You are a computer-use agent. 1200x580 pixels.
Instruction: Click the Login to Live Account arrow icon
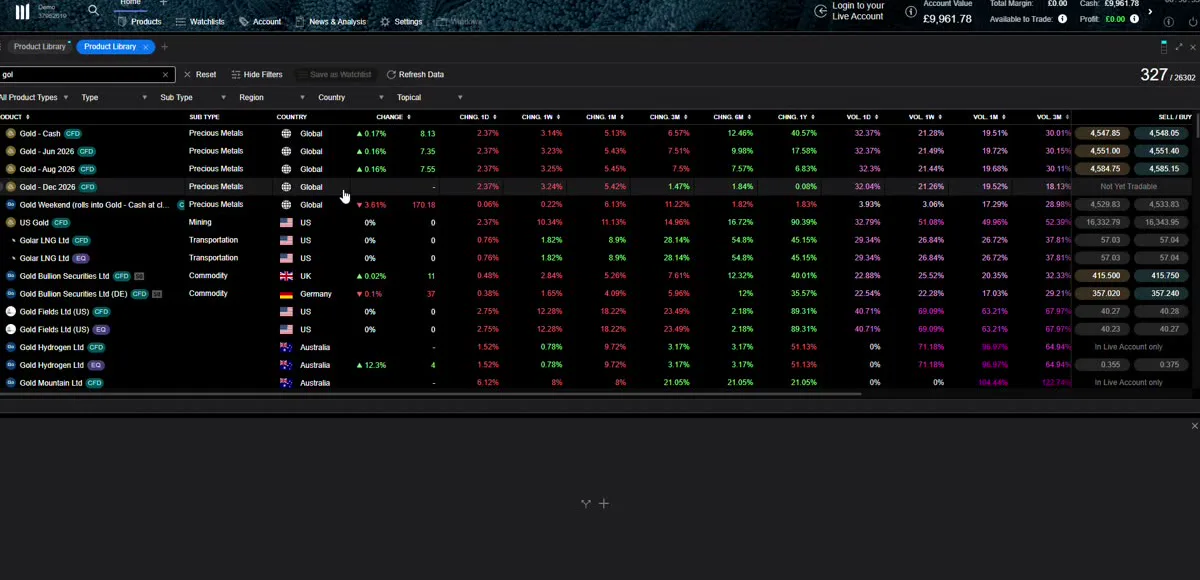(x=821, y=11)
